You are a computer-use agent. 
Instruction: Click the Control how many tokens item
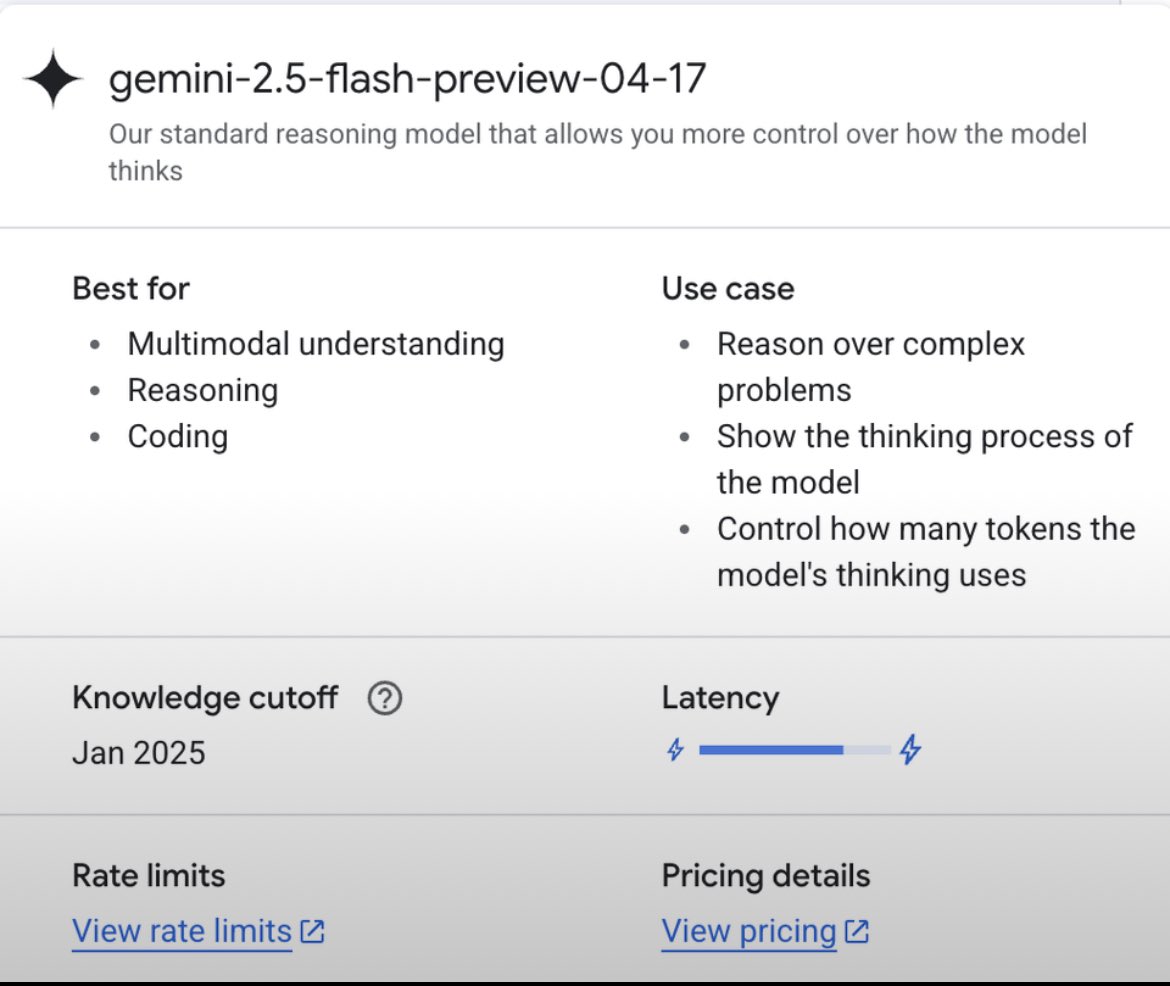(x=925, y=551)
